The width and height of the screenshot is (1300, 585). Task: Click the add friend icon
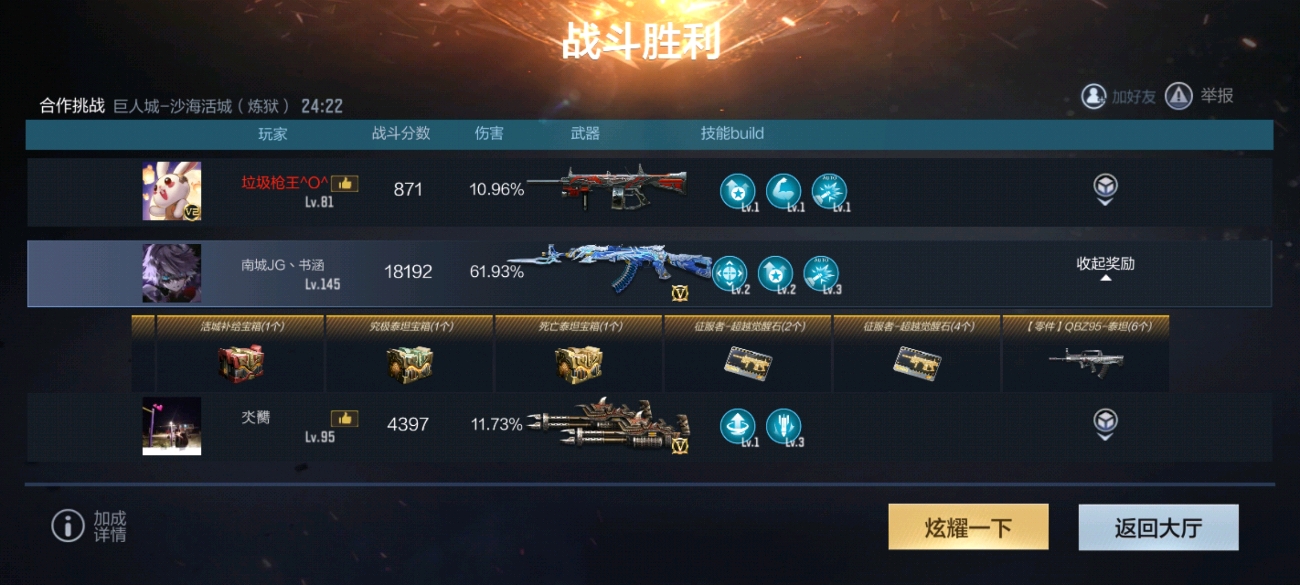(1094, 96)
